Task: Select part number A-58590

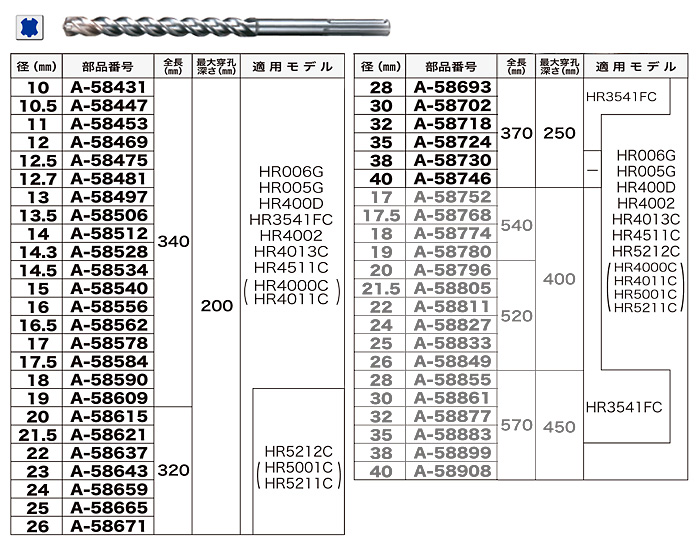Action: pyautogui.click(x=109, y=380)
